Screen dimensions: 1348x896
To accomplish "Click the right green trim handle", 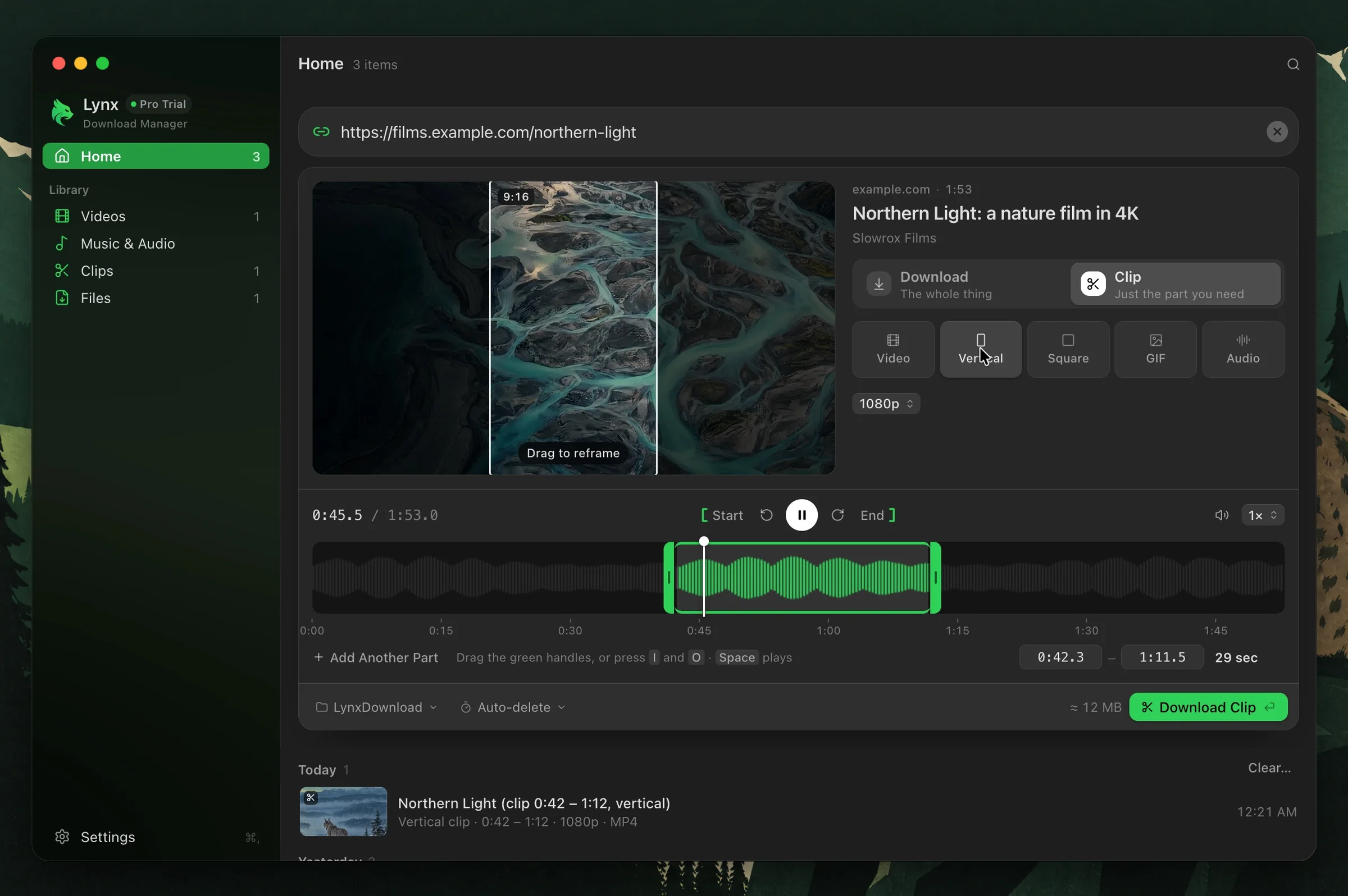I will (x=935, y=578).
